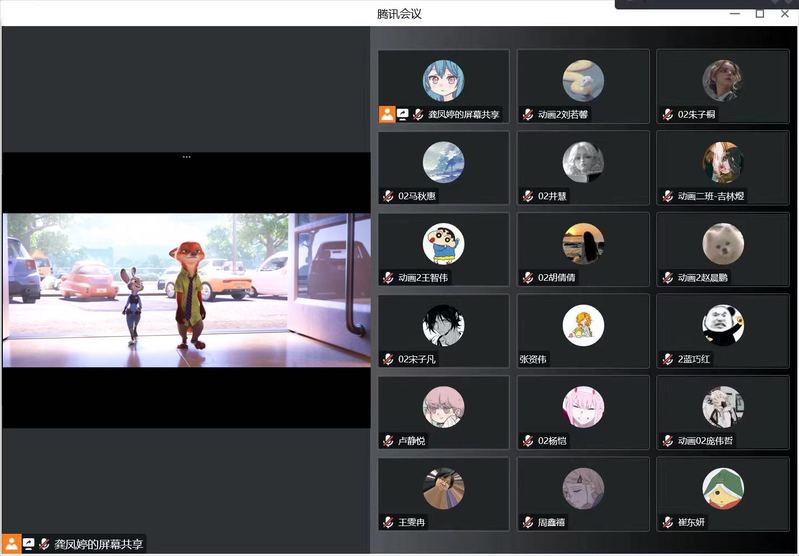Click the 张资伟 name label
Screen dimensions: 799x556
[534, 359]
